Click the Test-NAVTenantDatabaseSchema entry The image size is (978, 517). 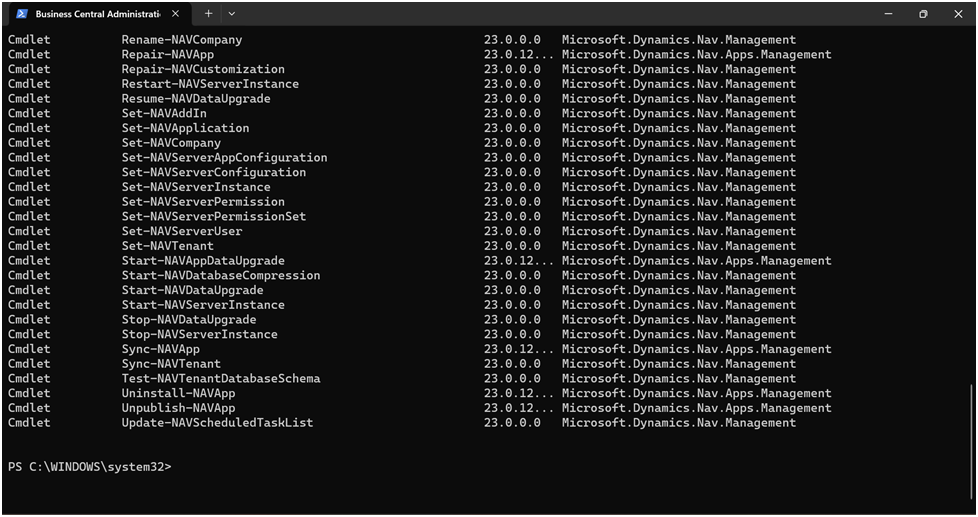click(221, 378)
